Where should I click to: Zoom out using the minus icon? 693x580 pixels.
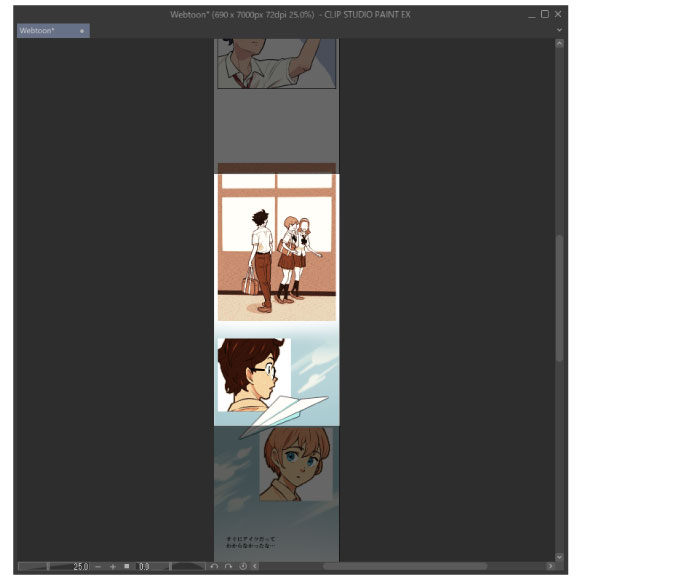pos(98,566)
